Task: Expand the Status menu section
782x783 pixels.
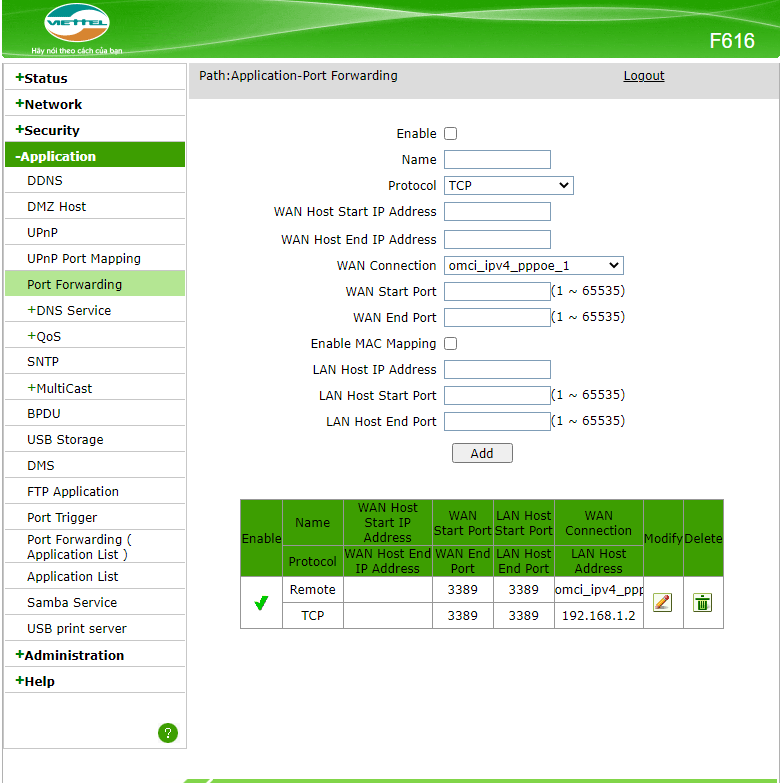Action: [x=41, y=78]
